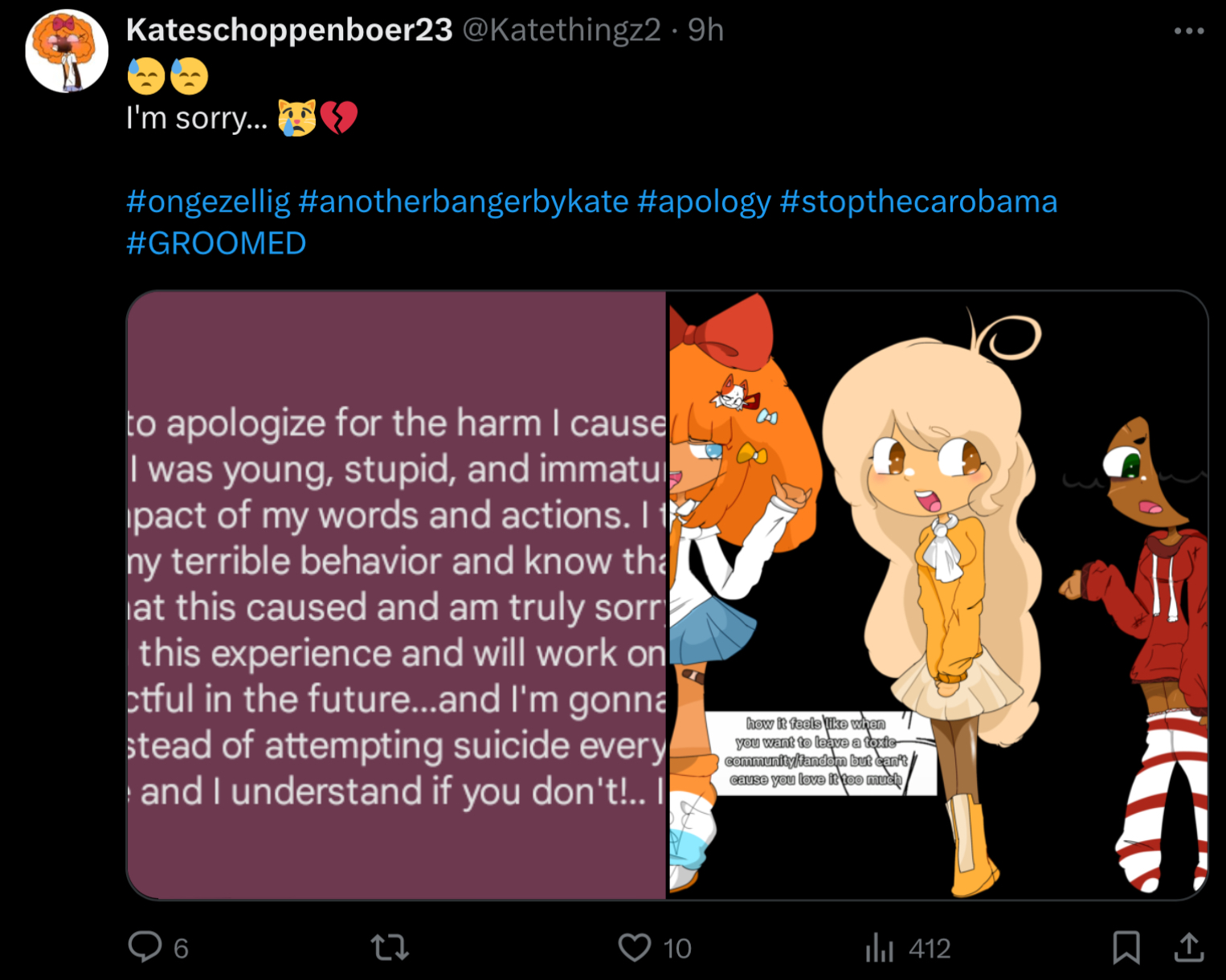This screenshot has height=980, width=1226.
Task: Click the reply count number 6
Action: tap(182, 949)
